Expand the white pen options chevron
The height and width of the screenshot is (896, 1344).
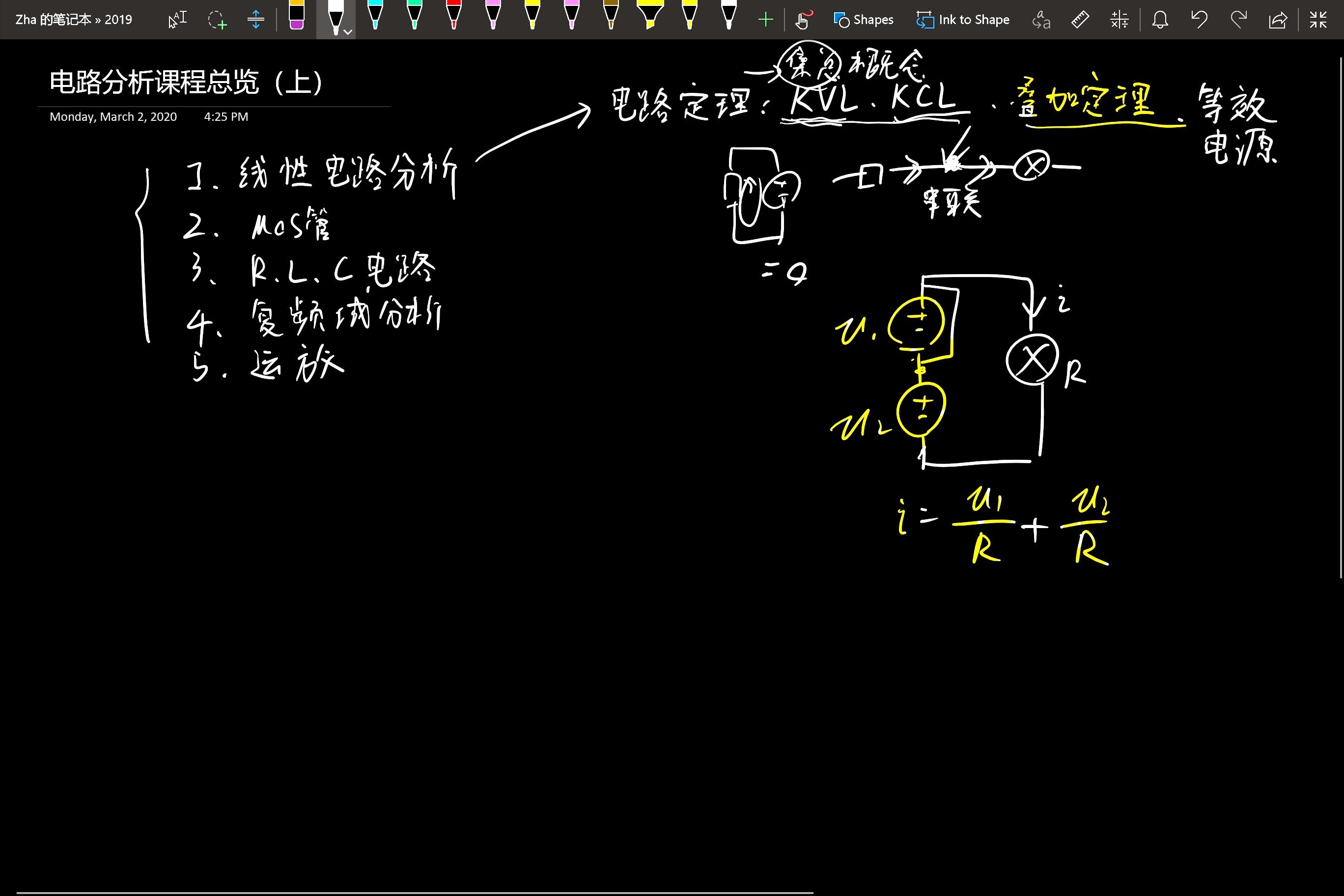(347, 32)
